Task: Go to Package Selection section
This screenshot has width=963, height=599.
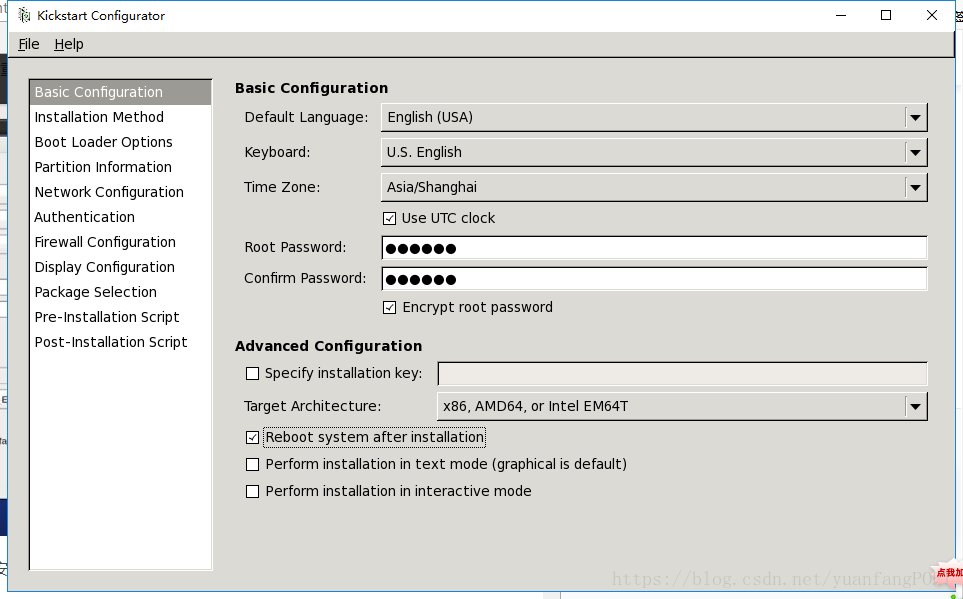Action: coord(120,292)
